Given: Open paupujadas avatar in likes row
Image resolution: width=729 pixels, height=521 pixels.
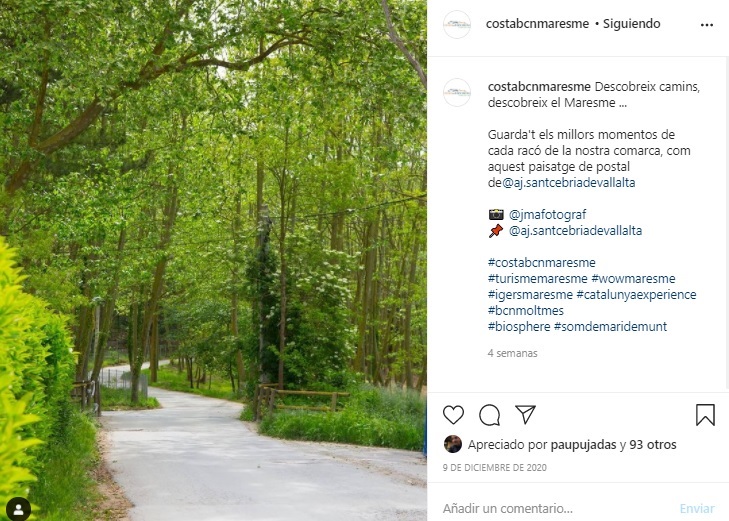Looking at the screenshot, I should (453, 444).
